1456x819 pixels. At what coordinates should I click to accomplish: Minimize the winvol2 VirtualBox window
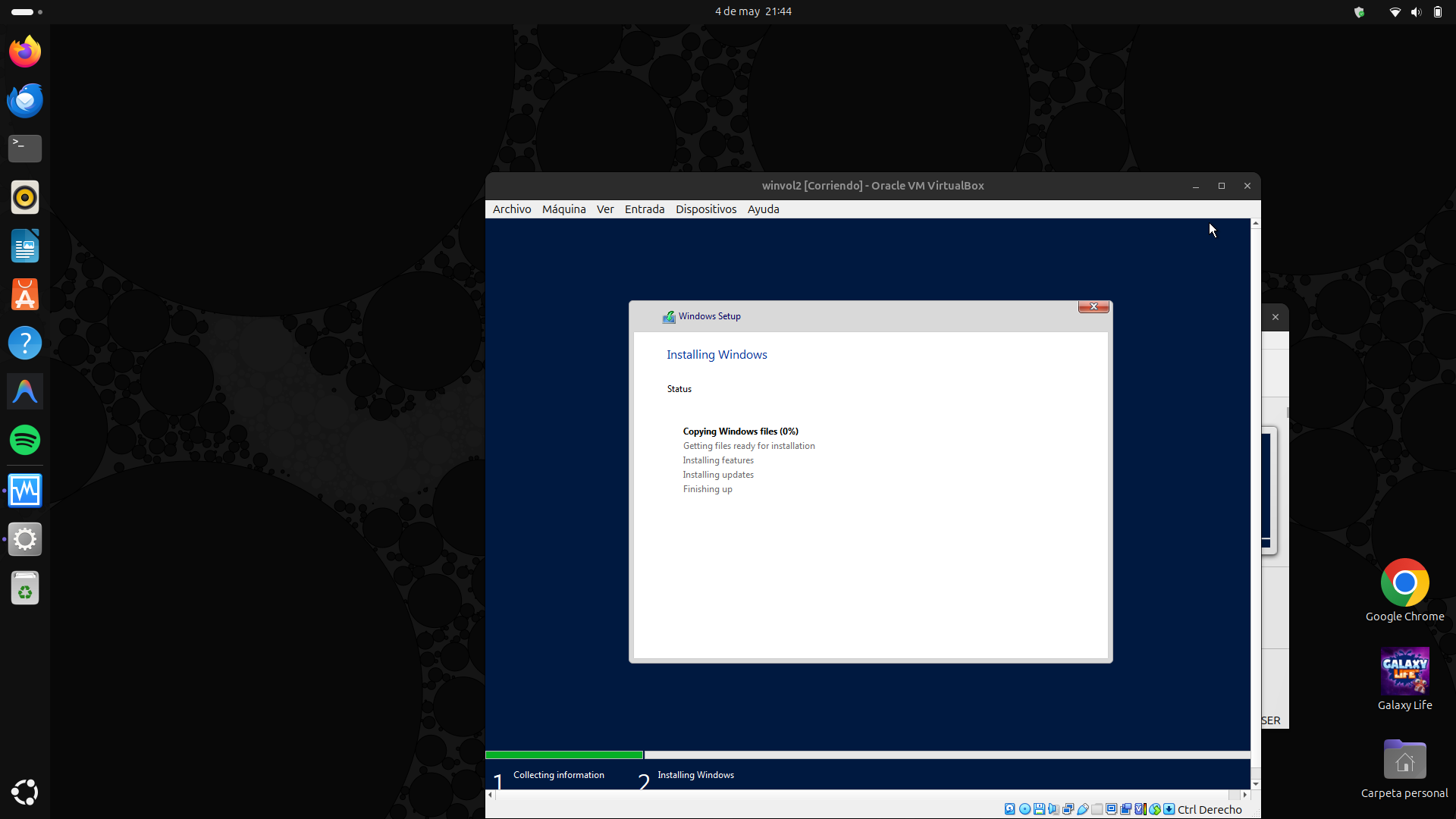pos(1196,186)
